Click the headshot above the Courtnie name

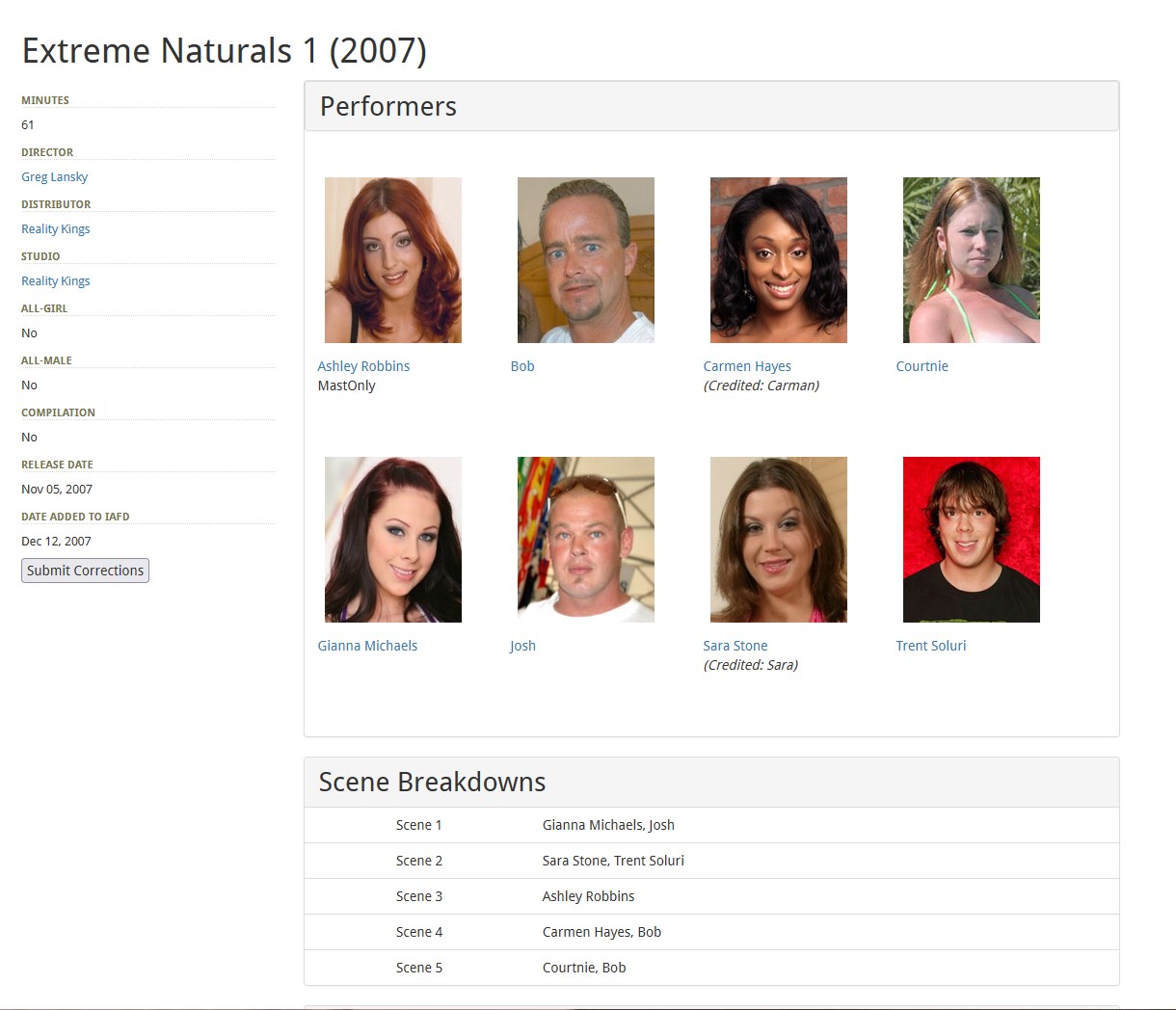[x=972, y=260]
